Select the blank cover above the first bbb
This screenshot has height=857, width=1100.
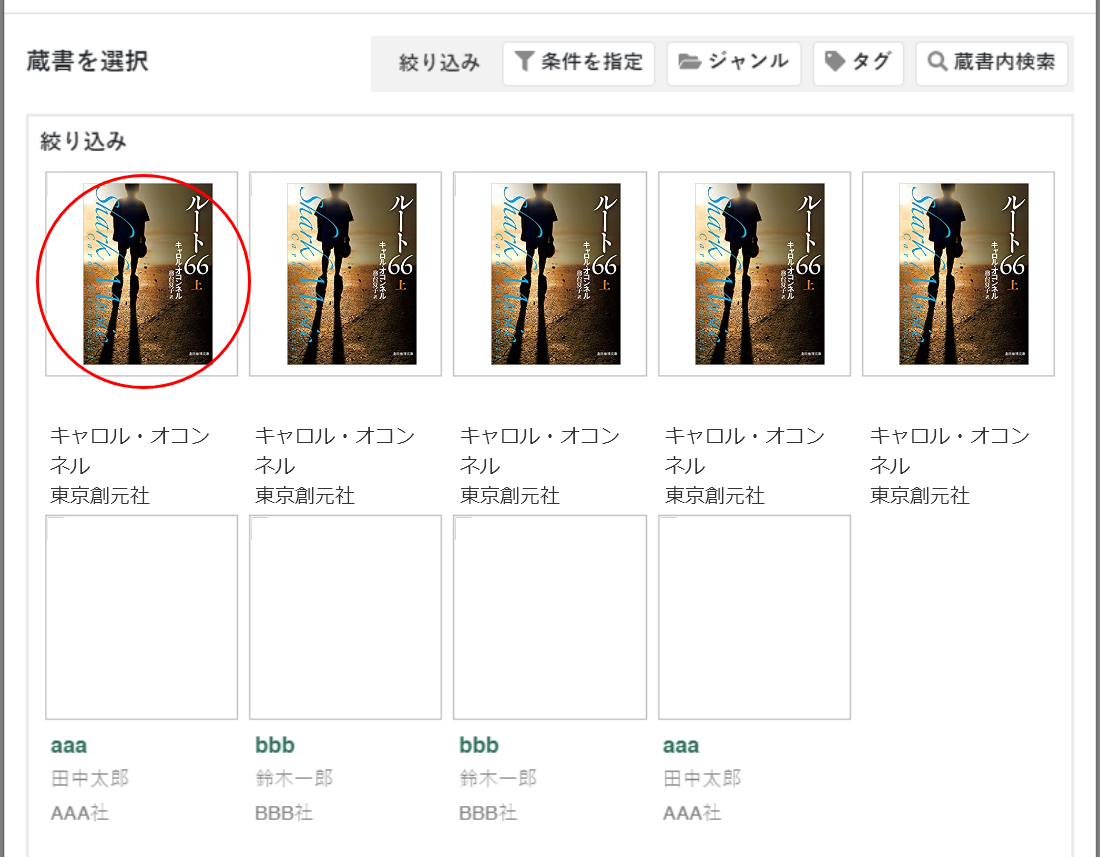pos(345,617)
